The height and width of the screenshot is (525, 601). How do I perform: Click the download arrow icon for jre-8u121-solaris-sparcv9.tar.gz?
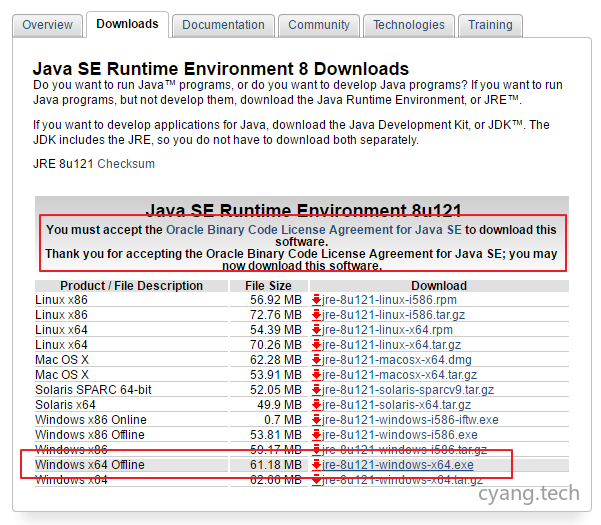pos(316,390)
